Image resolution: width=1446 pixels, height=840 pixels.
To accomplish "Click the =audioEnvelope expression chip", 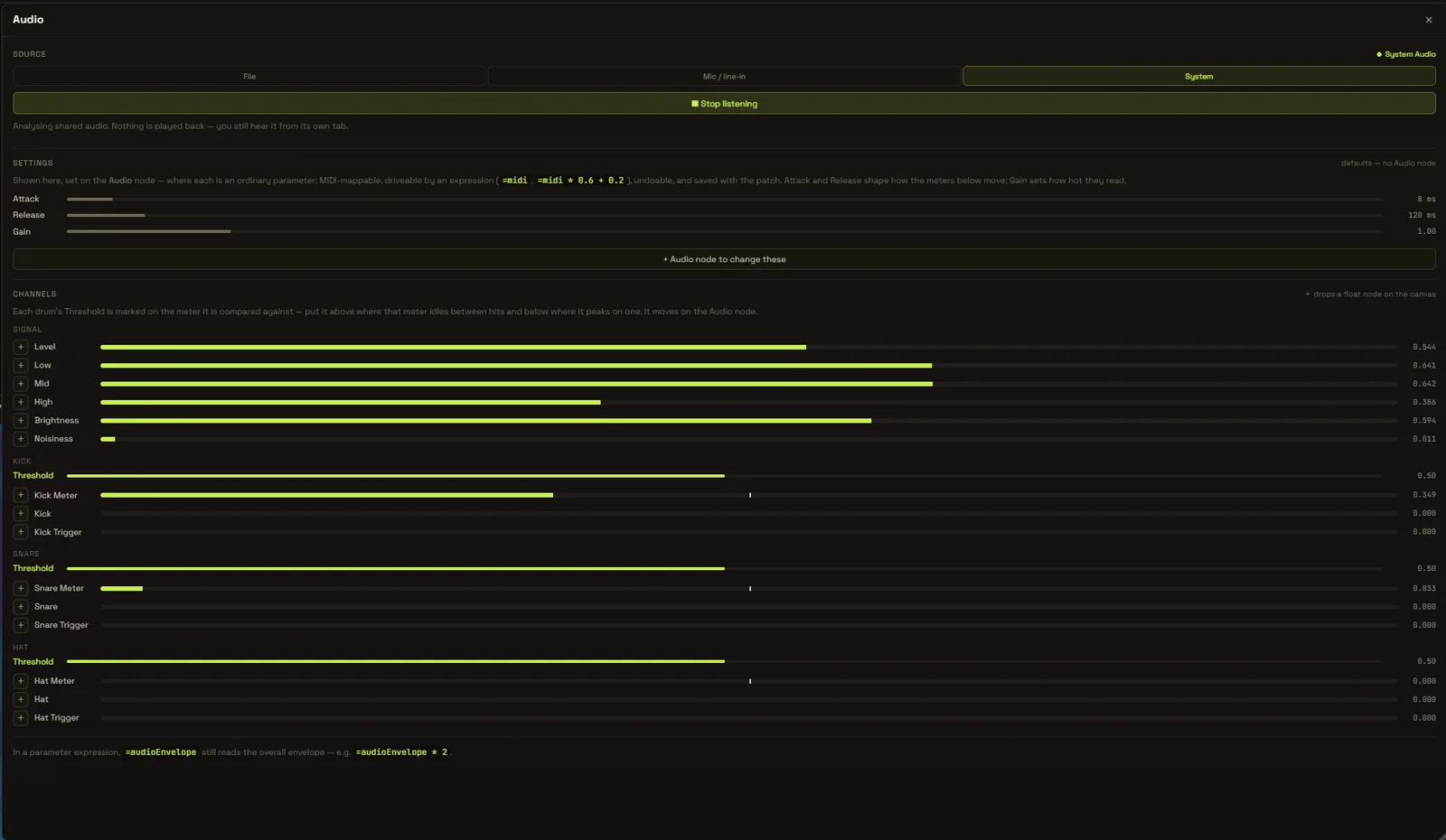I will (x=161, y=752).
